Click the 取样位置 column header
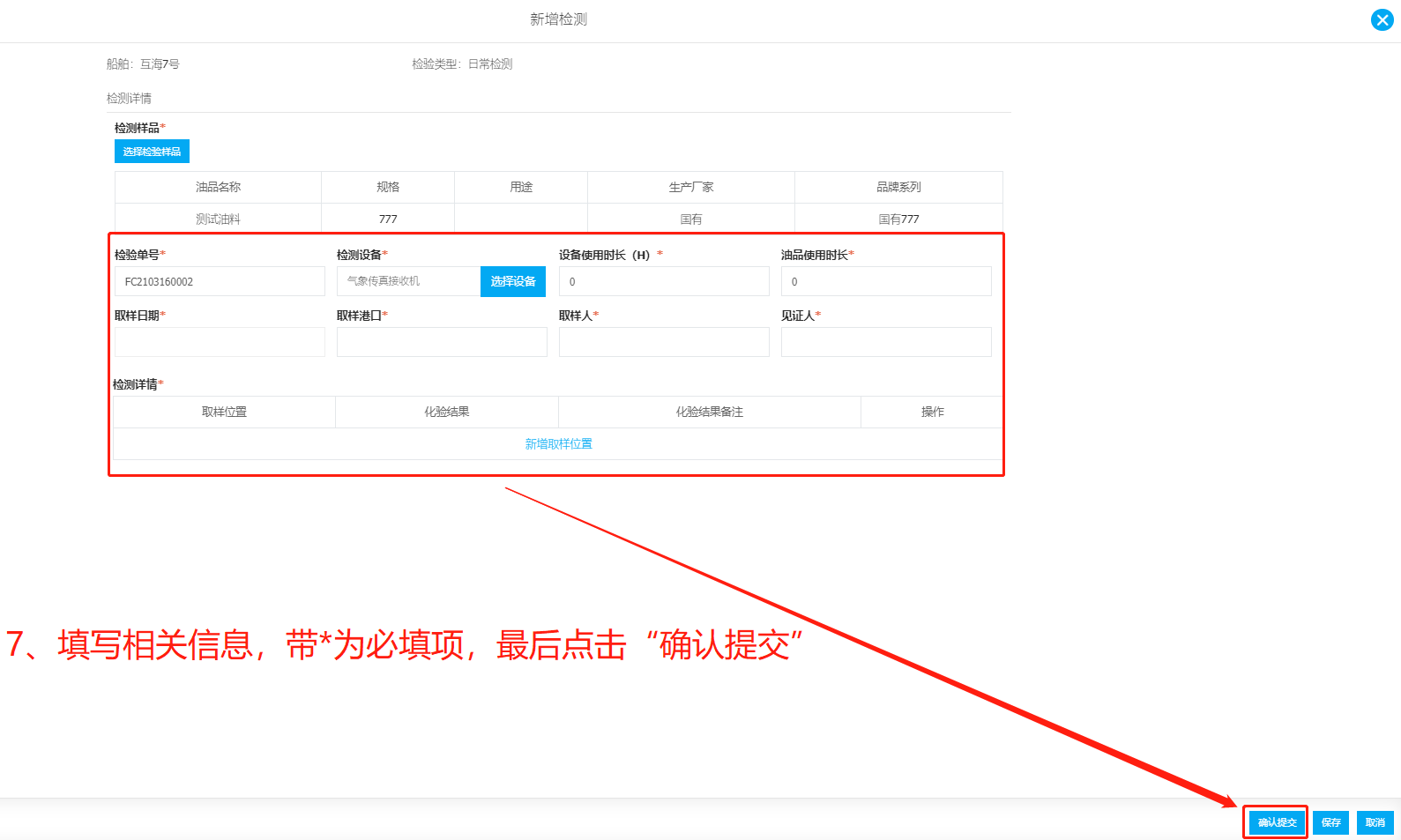Viewport: 1401px width, 840px height. (224, 412)
